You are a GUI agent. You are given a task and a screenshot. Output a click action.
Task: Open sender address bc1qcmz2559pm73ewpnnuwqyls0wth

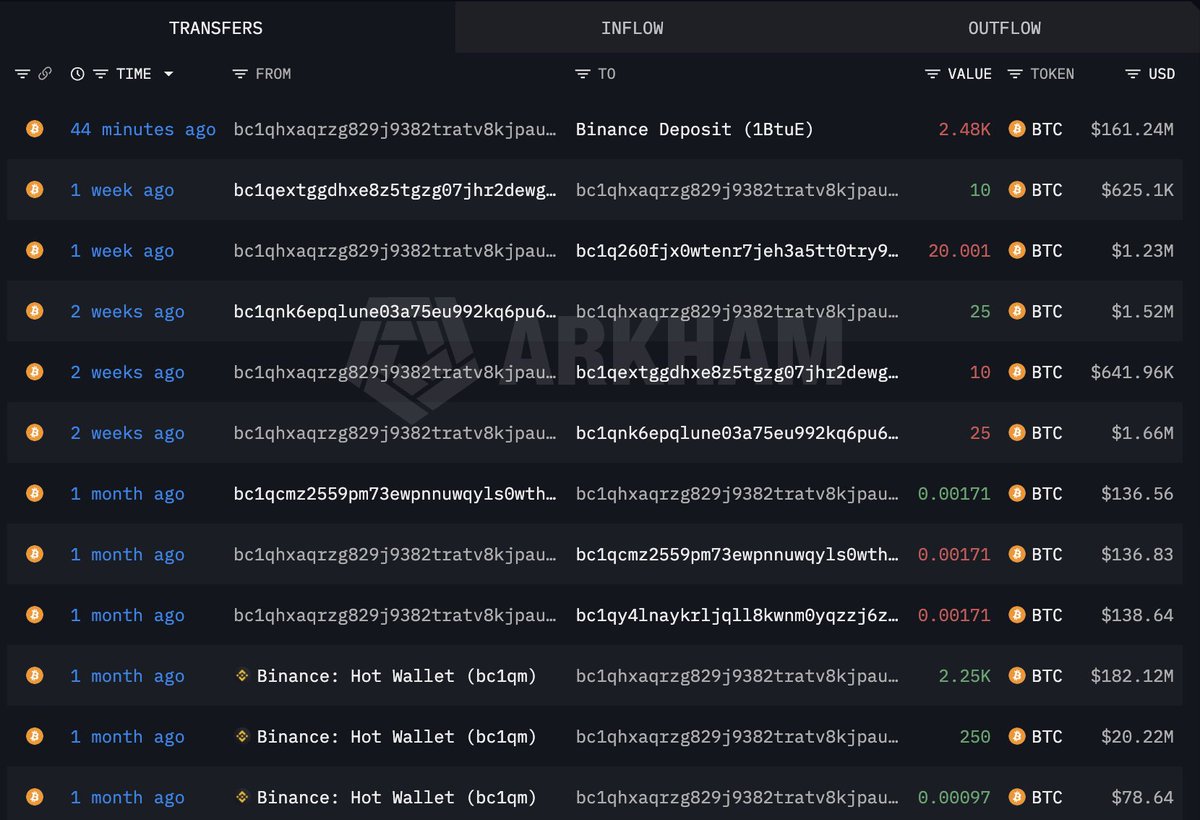pos(396,494)
